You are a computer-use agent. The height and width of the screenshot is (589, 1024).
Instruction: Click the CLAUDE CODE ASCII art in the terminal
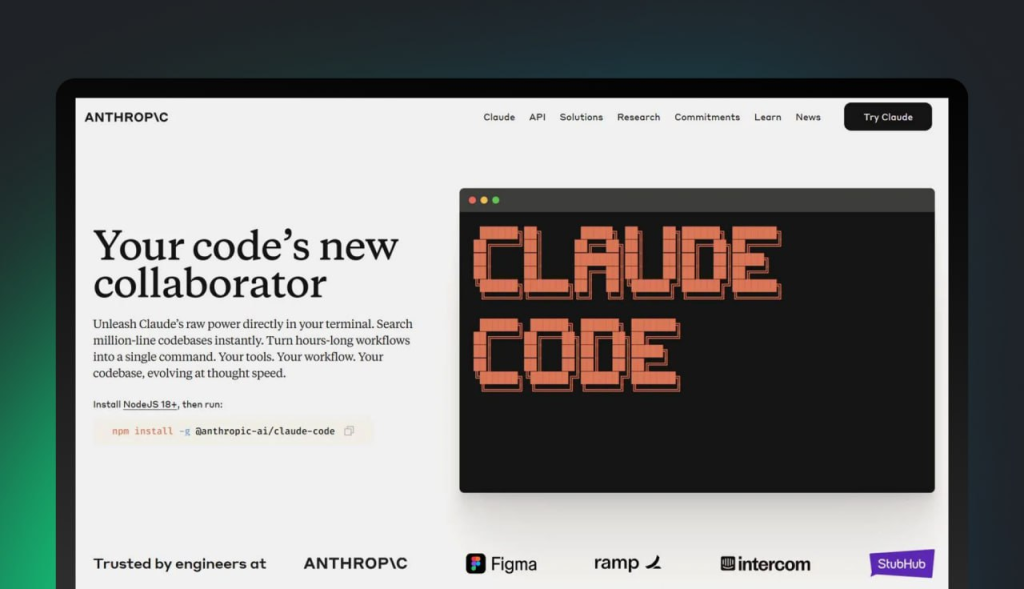pyautogui.click(x=625, y=307)
